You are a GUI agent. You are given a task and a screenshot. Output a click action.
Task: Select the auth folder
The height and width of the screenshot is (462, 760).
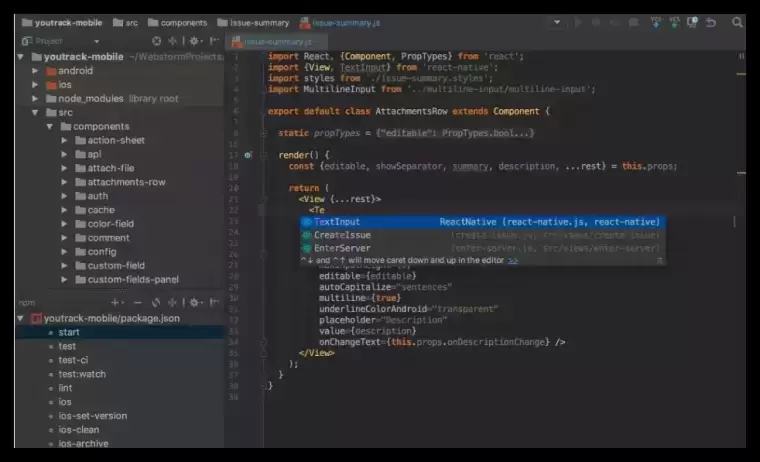point(92,196)
